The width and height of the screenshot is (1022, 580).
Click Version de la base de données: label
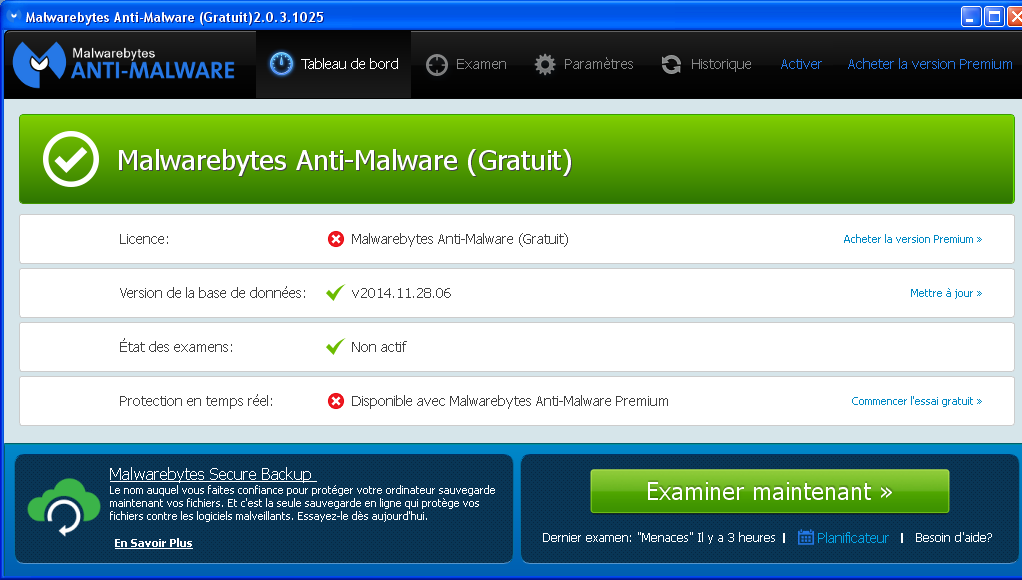[x=212, y=293]
